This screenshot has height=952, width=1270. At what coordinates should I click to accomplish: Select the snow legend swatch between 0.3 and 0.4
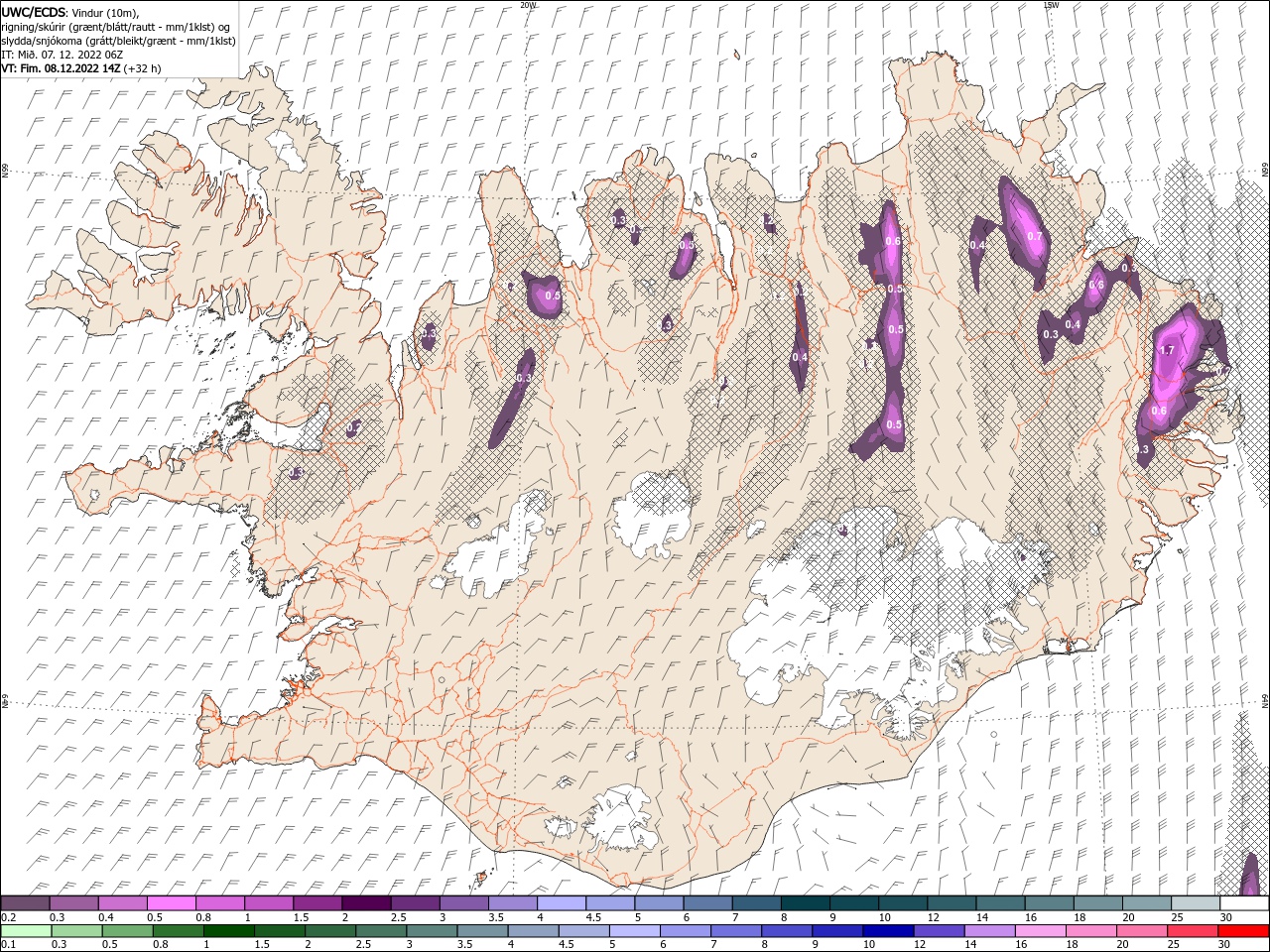tap(74, 903)
